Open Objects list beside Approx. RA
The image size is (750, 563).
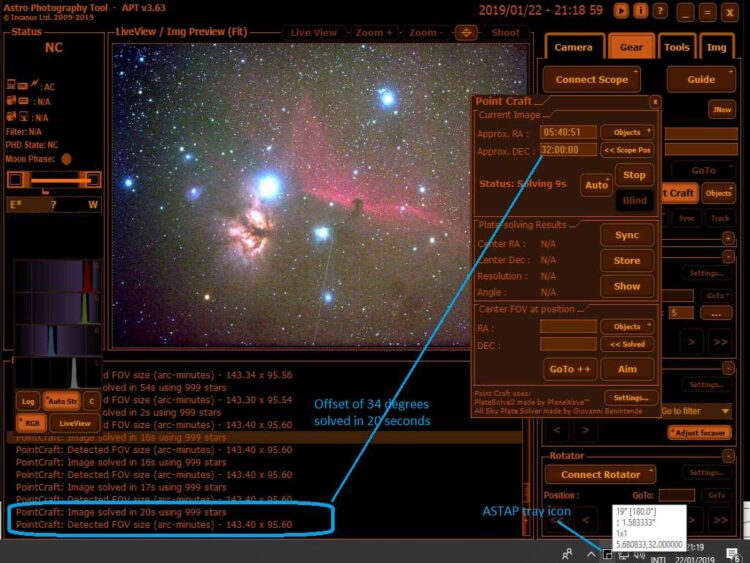(x=627, y=132)
